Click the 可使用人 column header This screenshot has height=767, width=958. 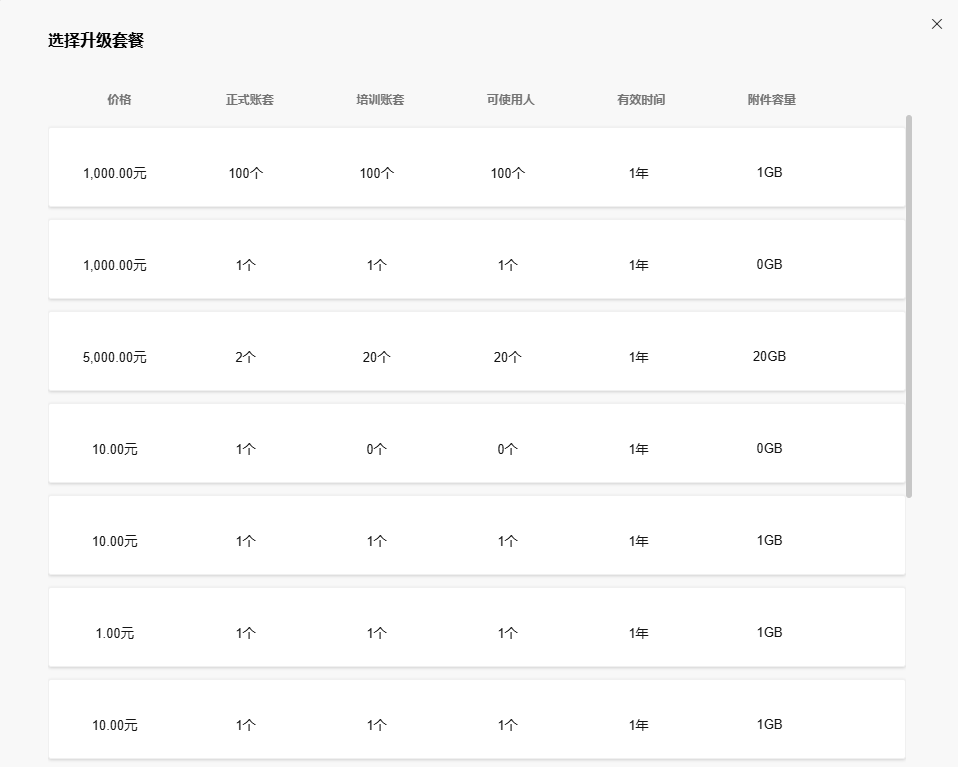click(510, 100)
